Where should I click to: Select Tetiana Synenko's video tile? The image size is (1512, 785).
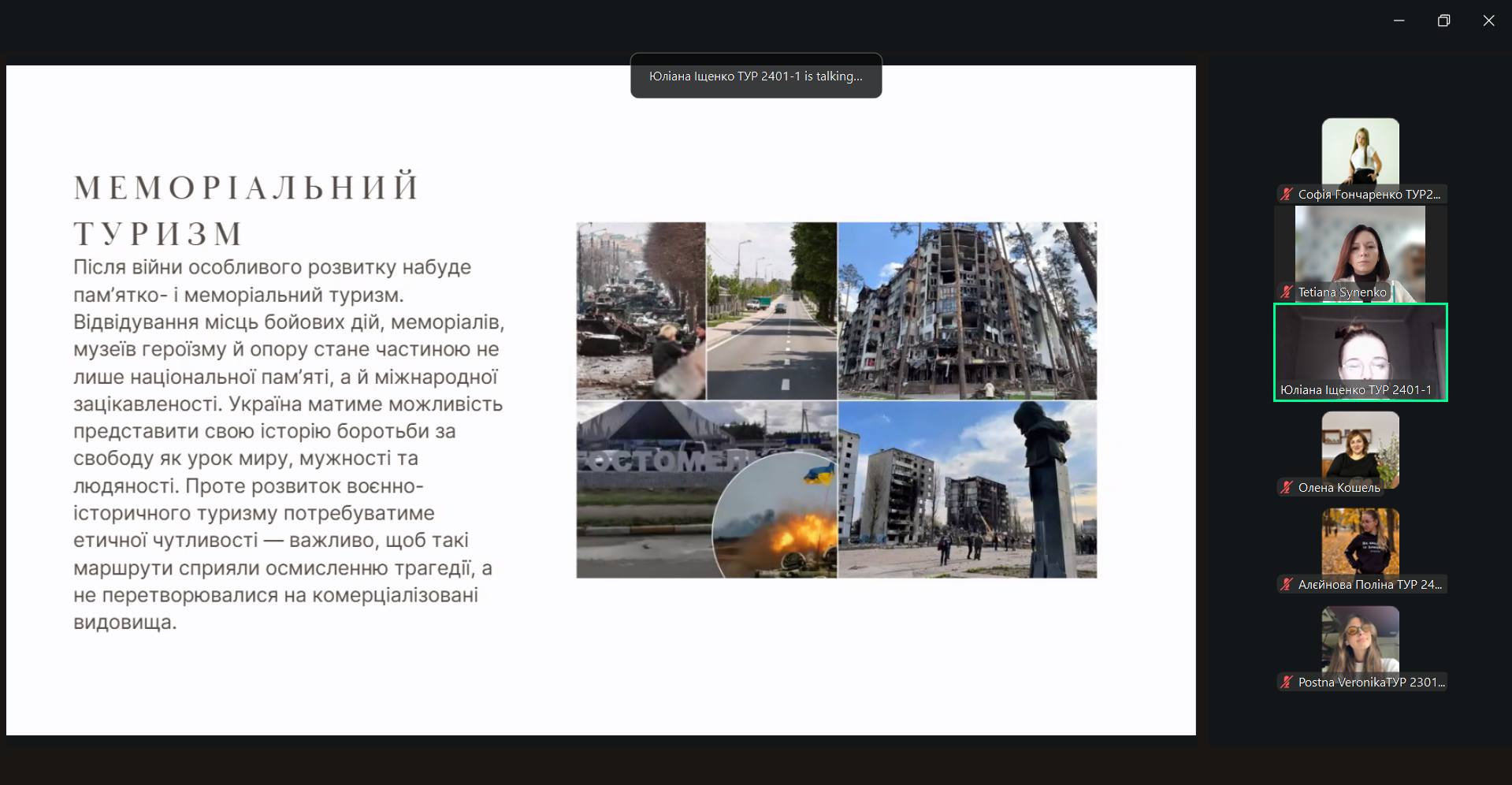pos(1360,248)
